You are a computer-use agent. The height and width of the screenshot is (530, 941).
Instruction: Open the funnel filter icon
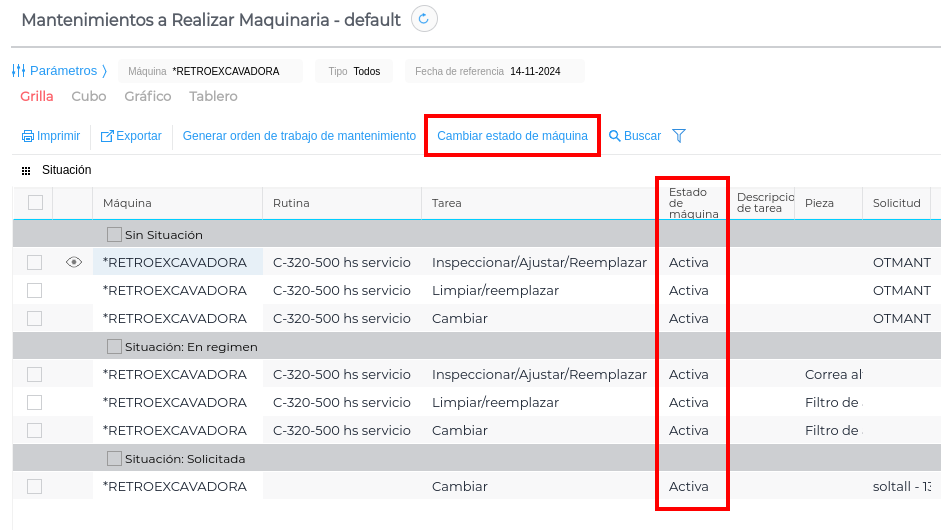(x=679, y=136)
